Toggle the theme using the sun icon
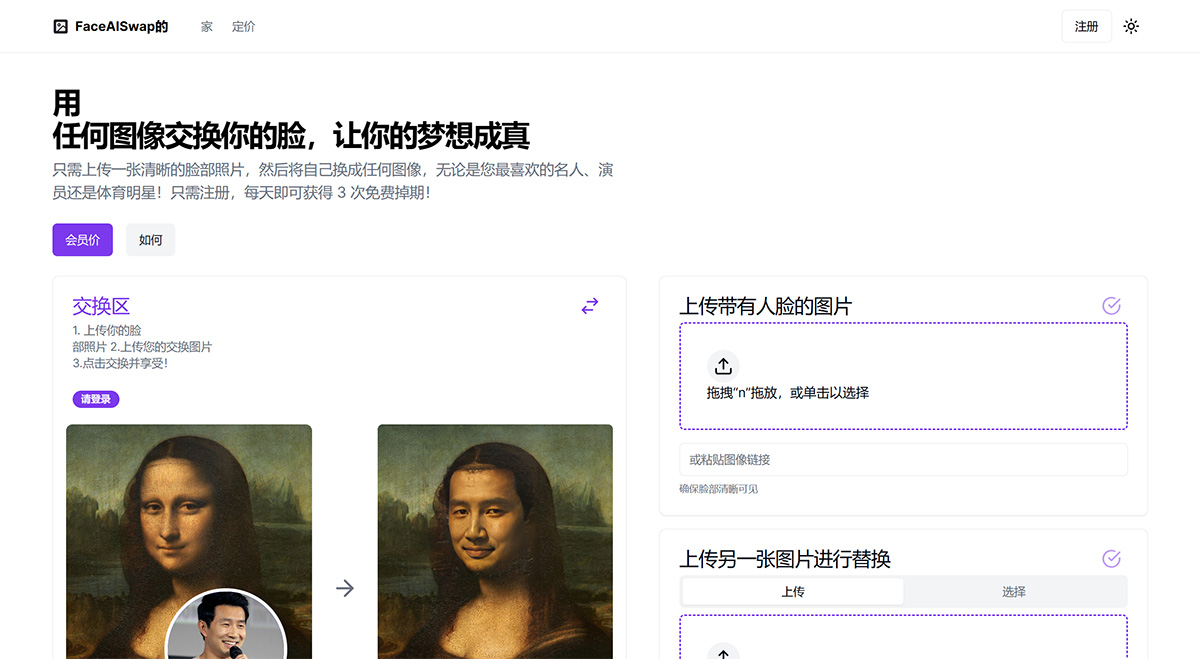This screenshot has width=1200, height=659. pyautogui.click(x=1131, y=26)
